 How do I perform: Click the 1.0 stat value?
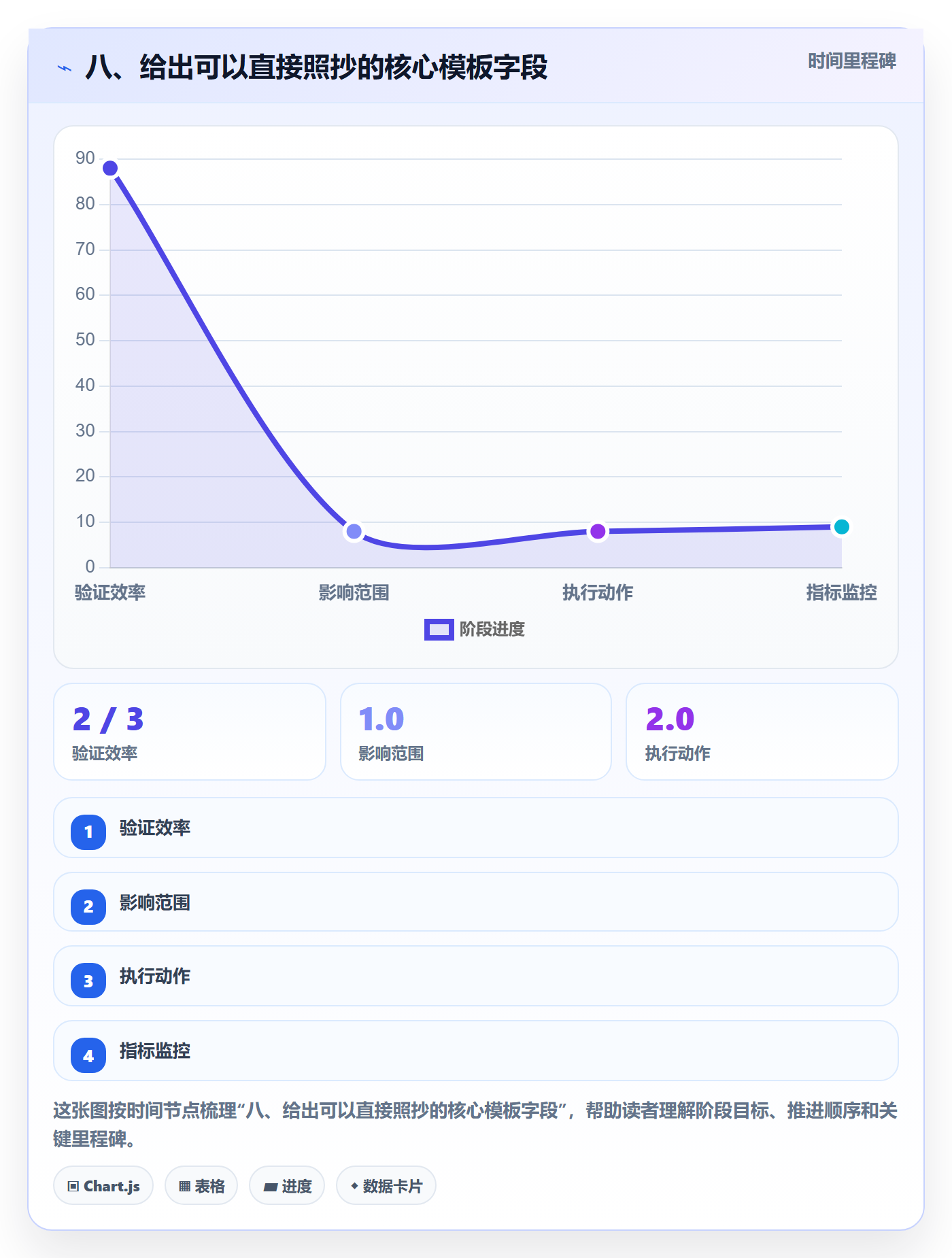pos(381,719)
